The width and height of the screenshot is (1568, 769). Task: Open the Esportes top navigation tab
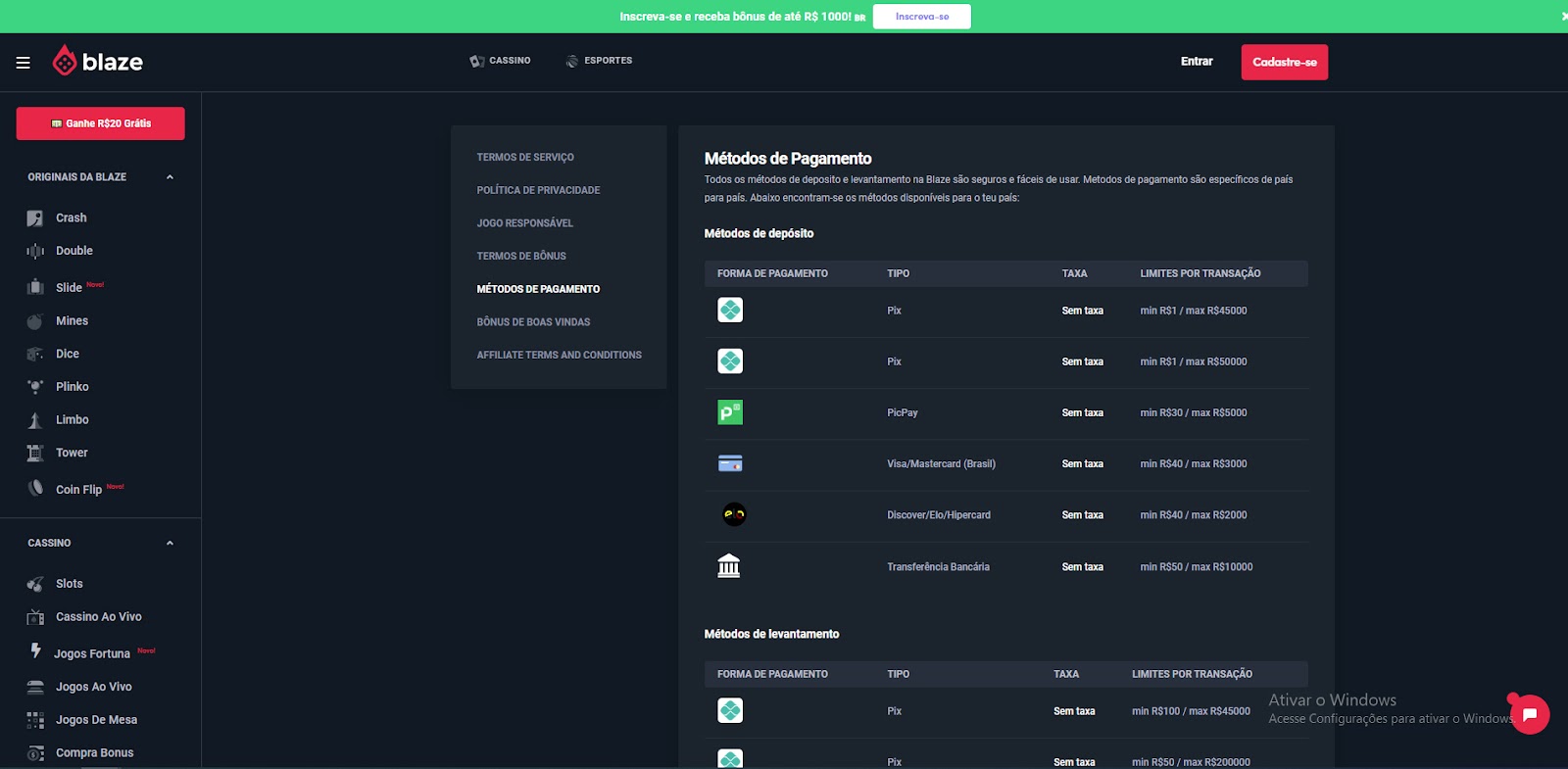point(599,61)
